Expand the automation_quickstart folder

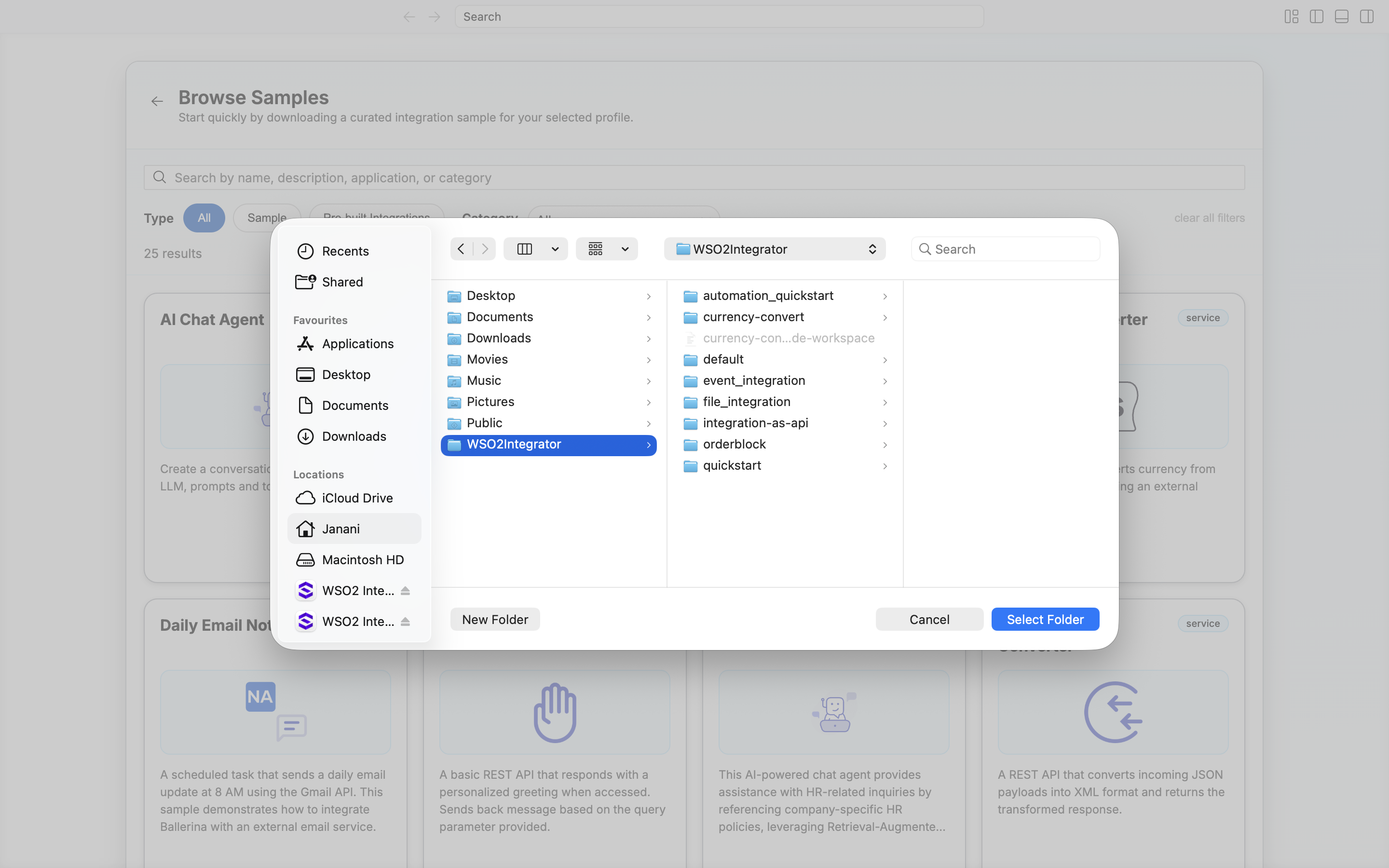[885, 296]
